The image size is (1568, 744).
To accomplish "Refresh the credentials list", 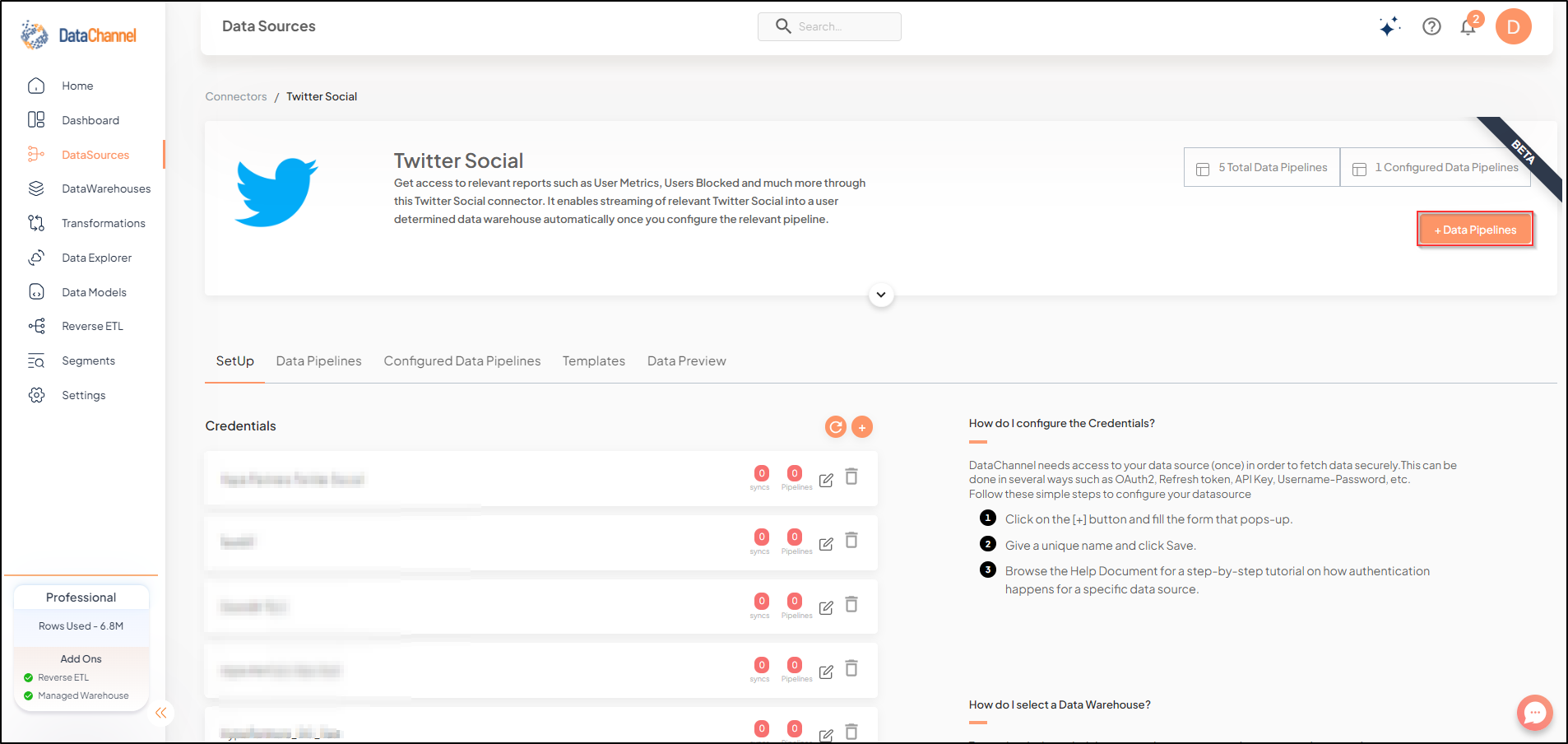I will [x=836, y=426].
